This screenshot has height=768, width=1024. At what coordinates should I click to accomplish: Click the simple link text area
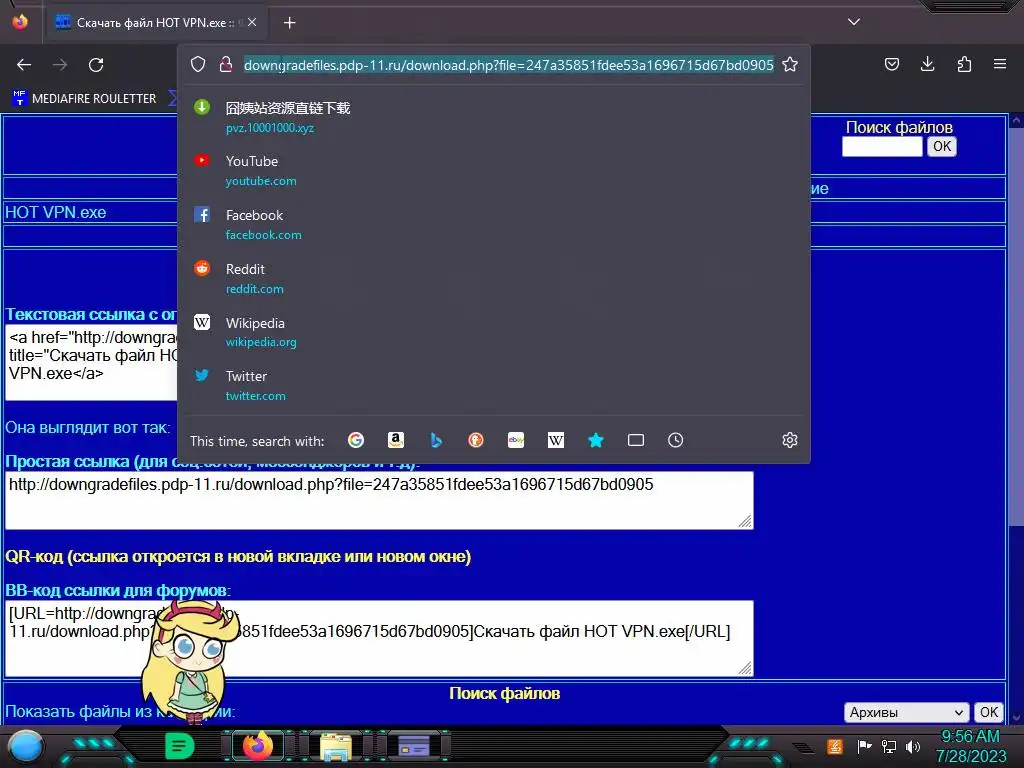379,500
